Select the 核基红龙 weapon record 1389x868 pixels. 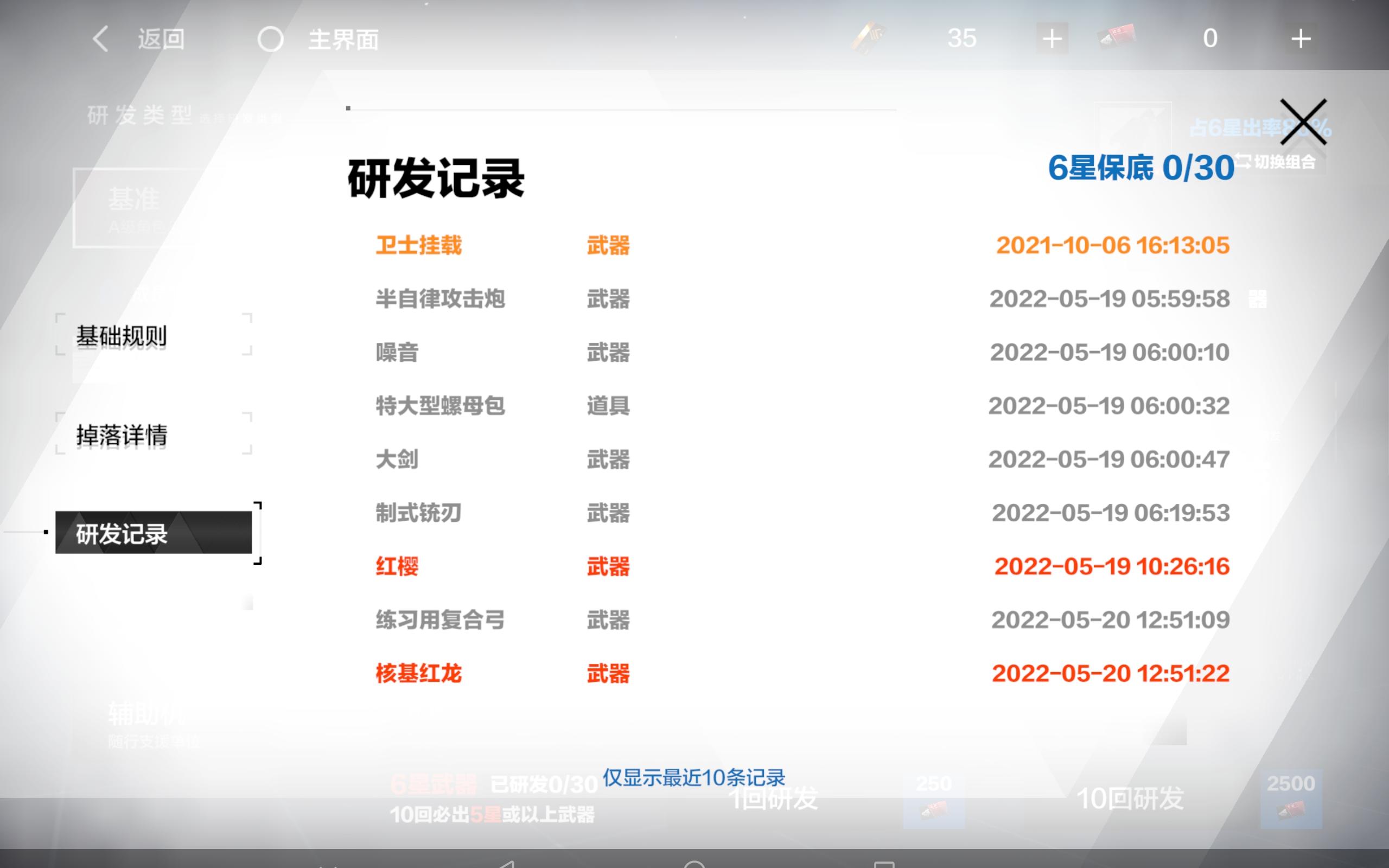pyautogui.click(x=418, y=673)
